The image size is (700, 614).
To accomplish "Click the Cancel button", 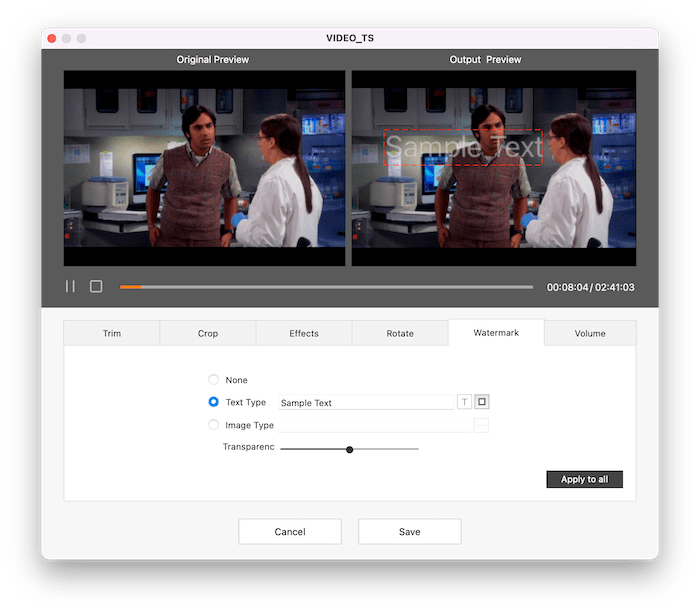I will click(290, 532).
